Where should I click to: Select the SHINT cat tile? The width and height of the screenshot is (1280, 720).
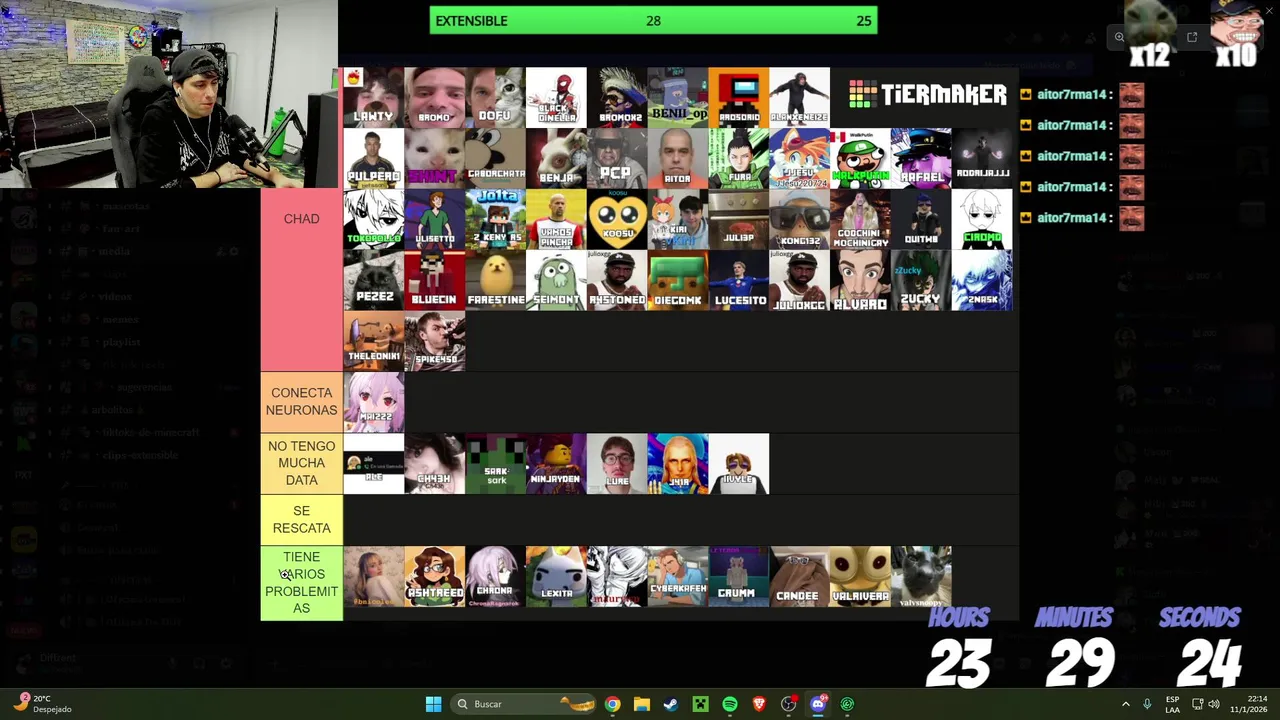[x=434, y=158]
